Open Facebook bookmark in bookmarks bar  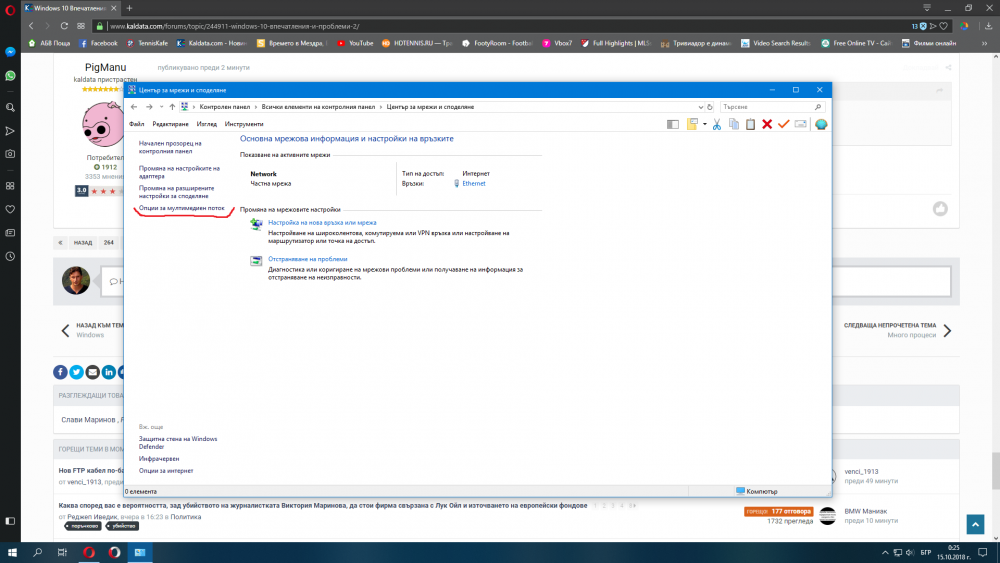(x=98, y=43)
